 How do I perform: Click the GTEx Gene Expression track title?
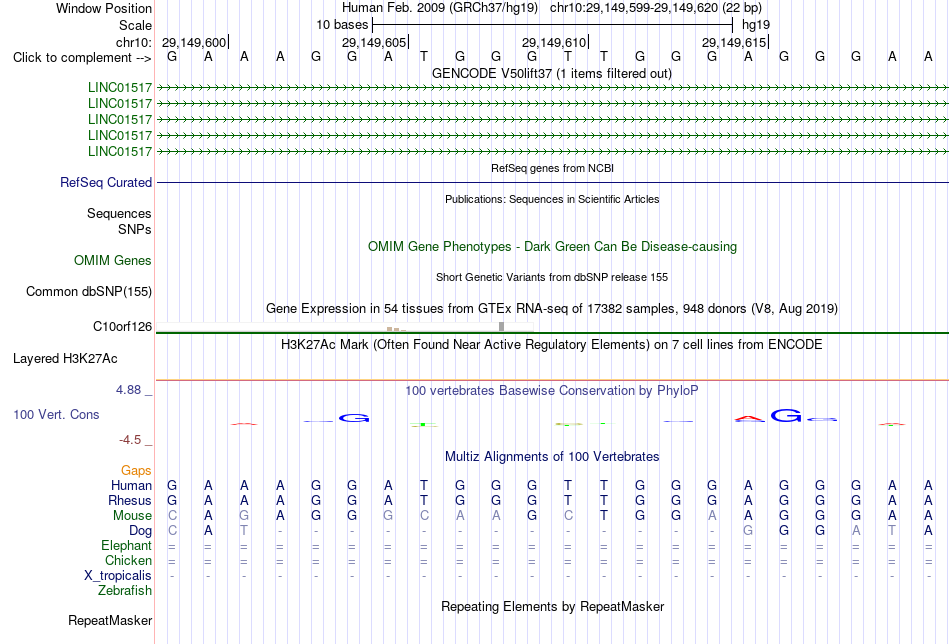click(x=552, y=308)
